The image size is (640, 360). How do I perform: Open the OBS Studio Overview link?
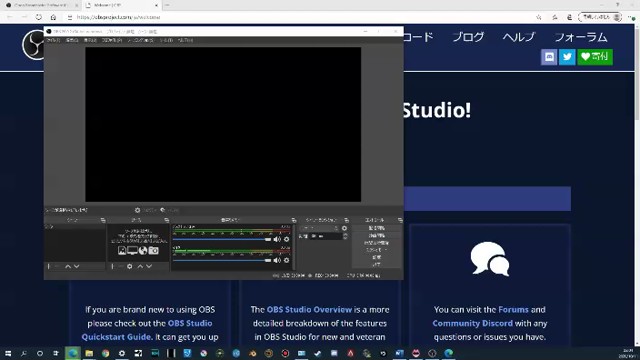pyautogui.click(x=309, y=309)
